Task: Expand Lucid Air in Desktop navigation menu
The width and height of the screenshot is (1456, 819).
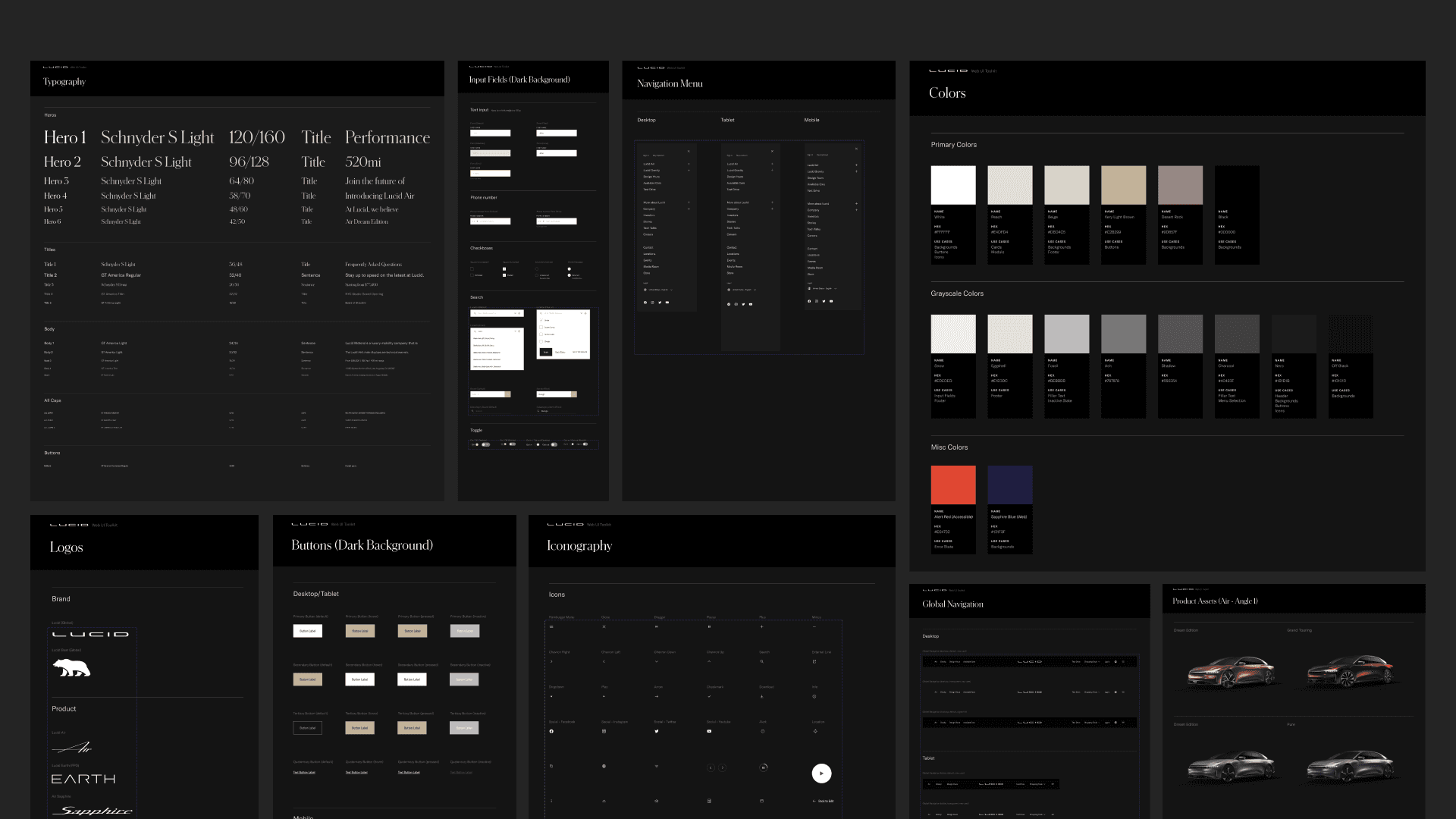Action: pos(689,164)
